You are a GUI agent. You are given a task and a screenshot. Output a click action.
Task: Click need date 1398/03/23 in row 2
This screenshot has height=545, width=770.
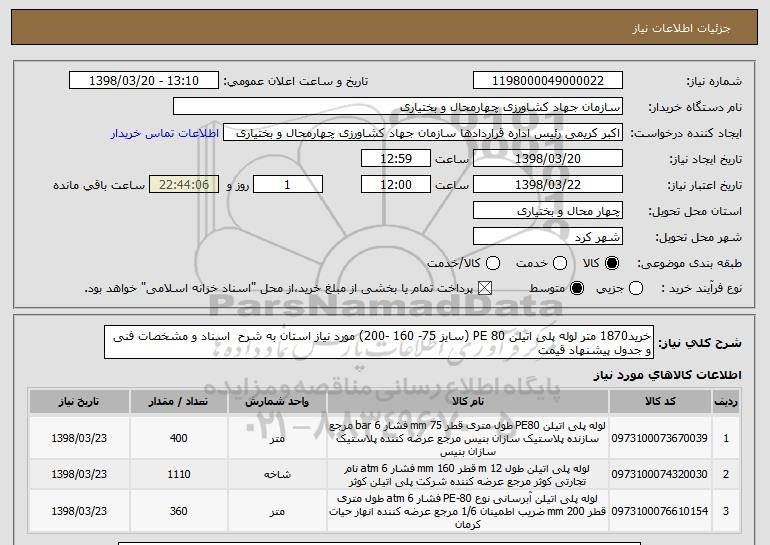79,474
